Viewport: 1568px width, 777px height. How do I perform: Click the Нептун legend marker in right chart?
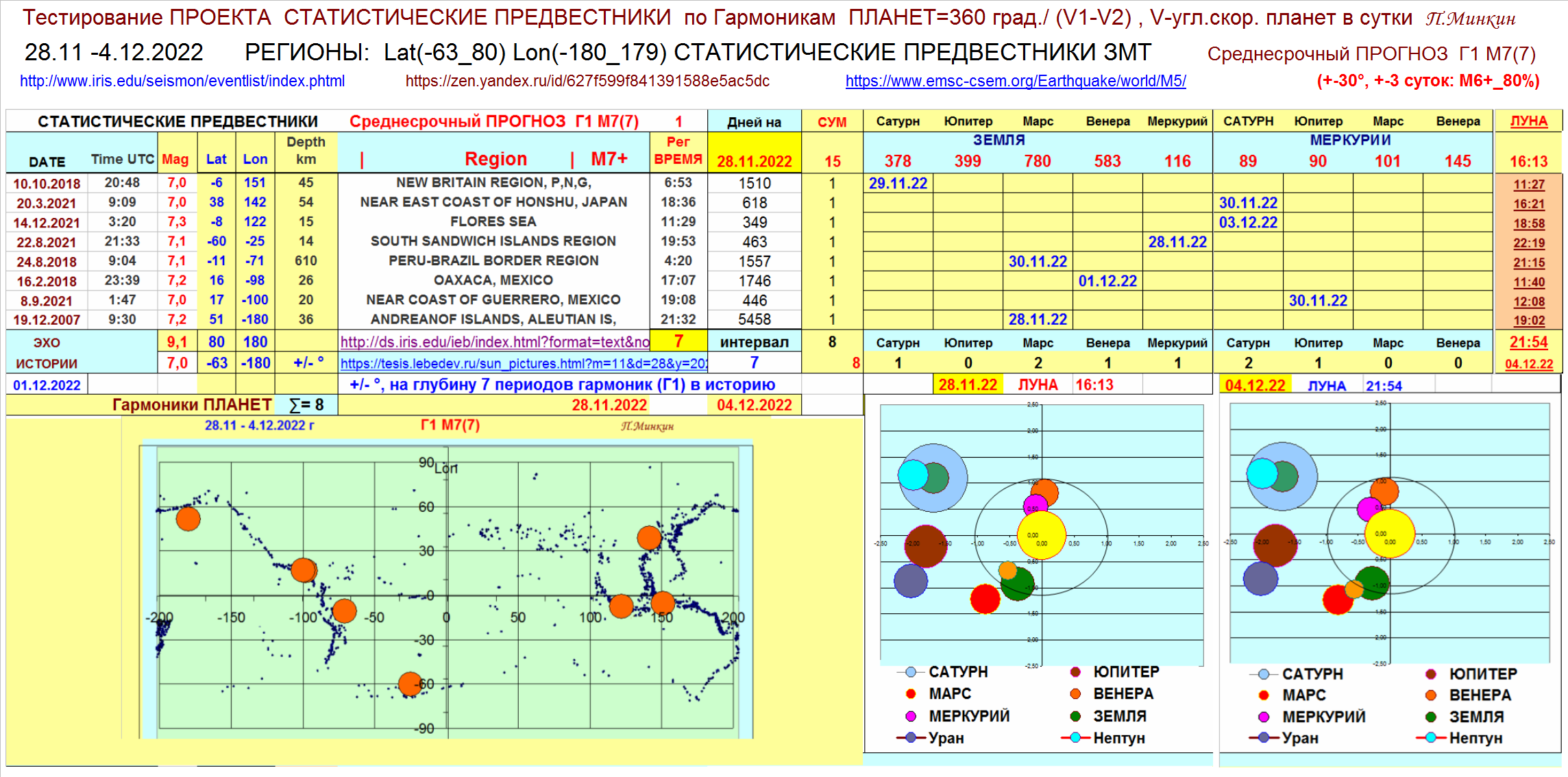(x=1431, y=738)
